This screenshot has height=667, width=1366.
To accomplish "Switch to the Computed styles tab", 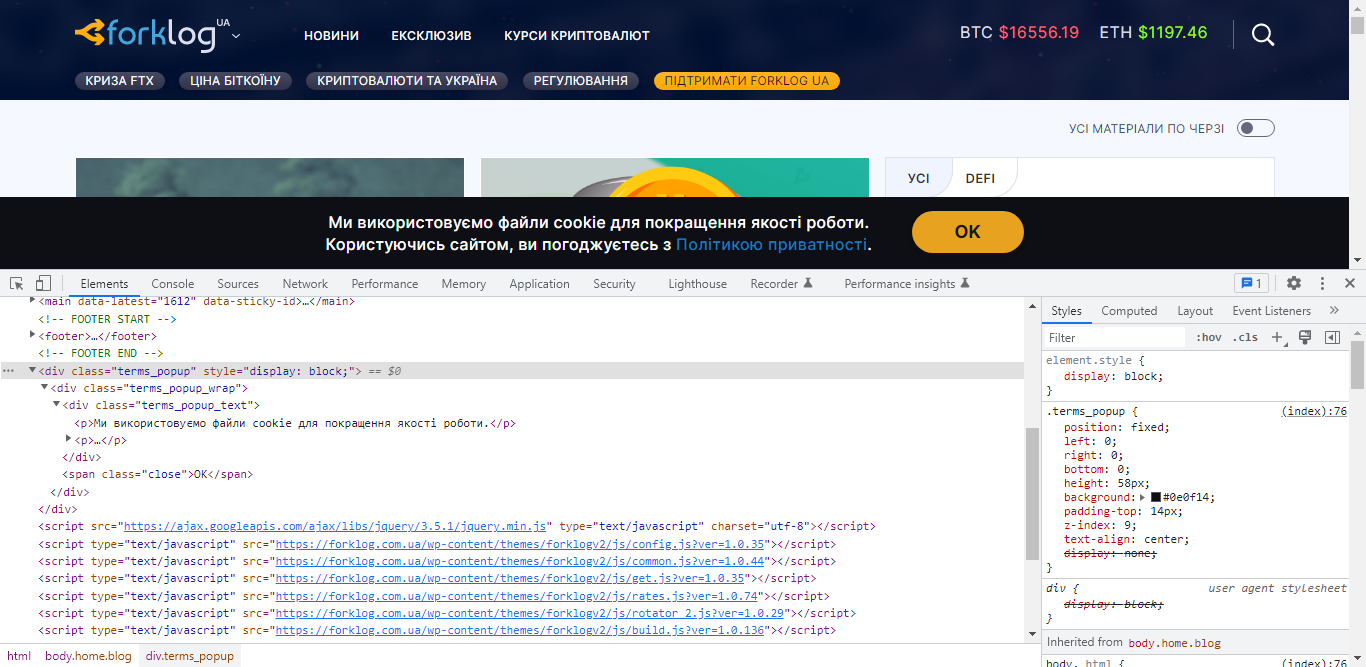I will [1129, 311].
